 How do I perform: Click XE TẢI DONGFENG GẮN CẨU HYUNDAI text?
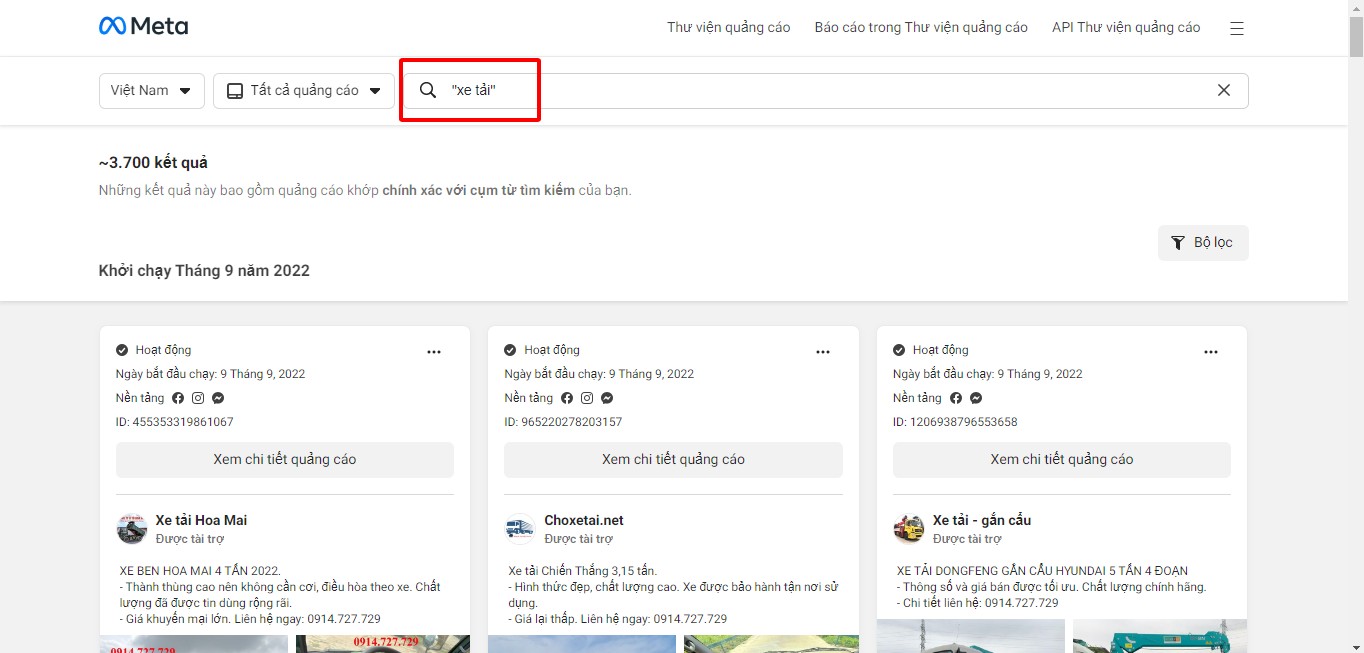tap(1043, 571)
